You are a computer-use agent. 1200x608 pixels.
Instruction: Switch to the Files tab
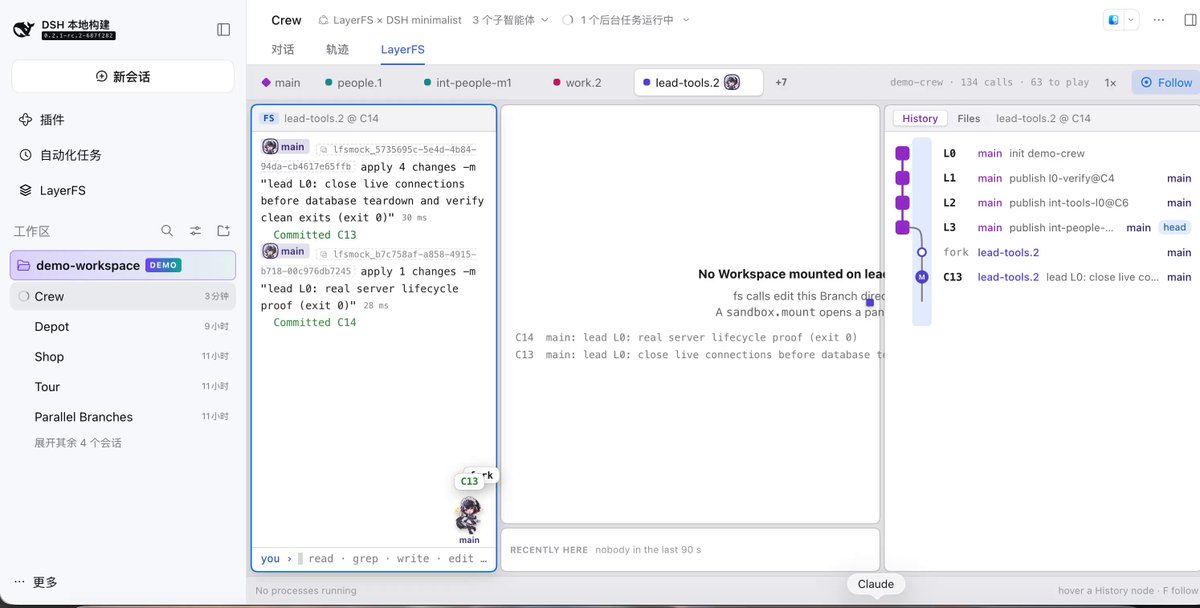(969, 118)
